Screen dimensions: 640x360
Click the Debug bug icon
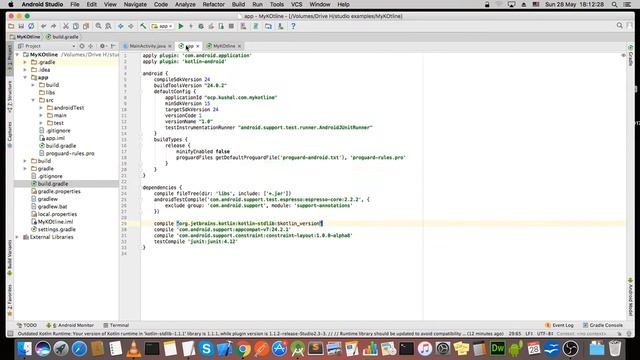click(x=201, y=26)
